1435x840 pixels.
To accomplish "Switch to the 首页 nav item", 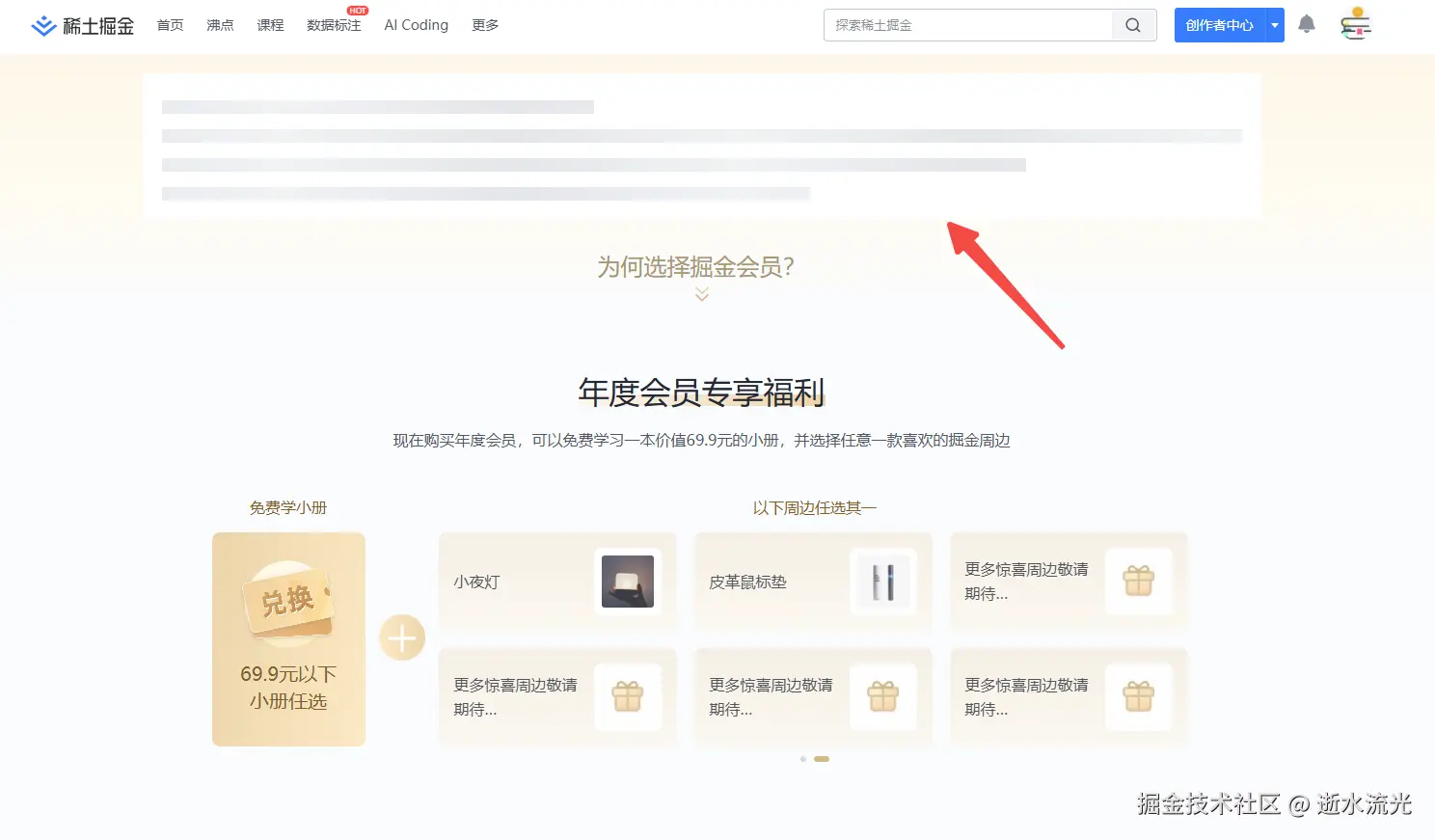I will click(x=170, y=25).
